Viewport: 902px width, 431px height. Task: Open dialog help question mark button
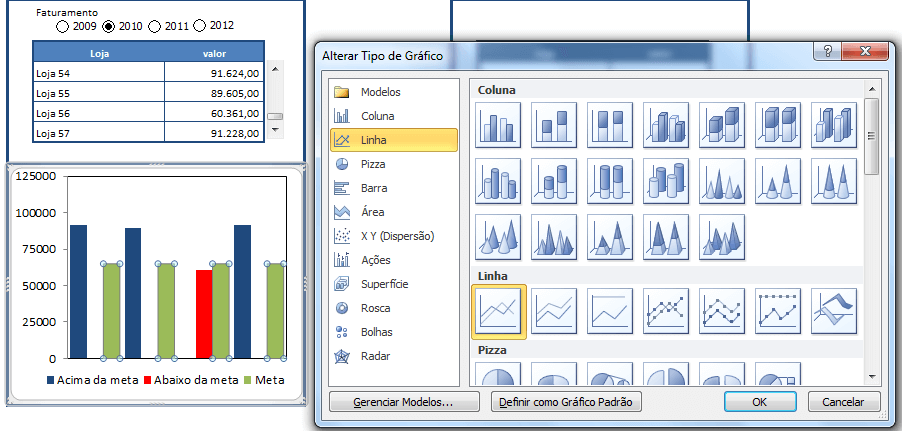(827, 51)
